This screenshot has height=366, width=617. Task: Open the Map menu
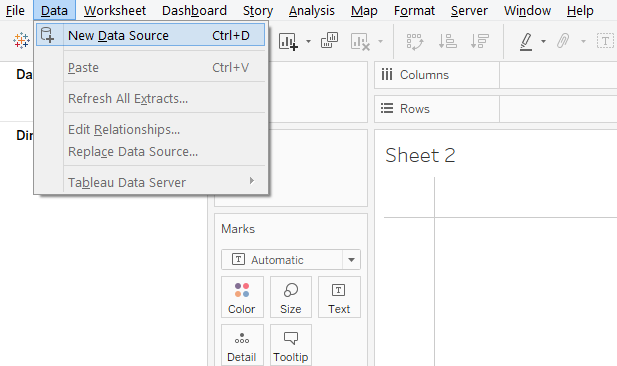pyautogui.click(x=364, y=11)
